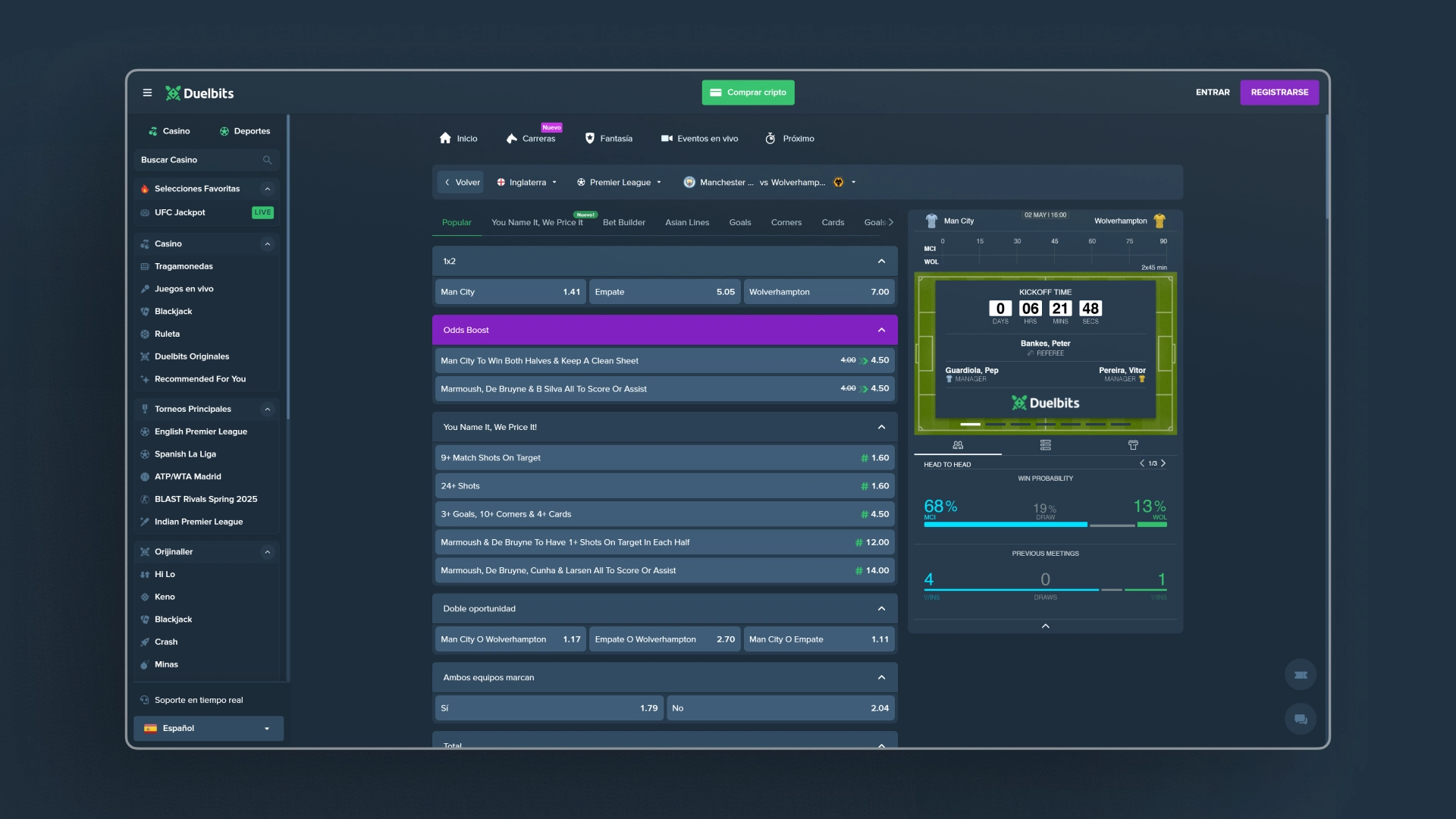Click the Comprar cripto button
This screenshot has height=819, width=1456.
pyautogui.click(x=748, y=93)
